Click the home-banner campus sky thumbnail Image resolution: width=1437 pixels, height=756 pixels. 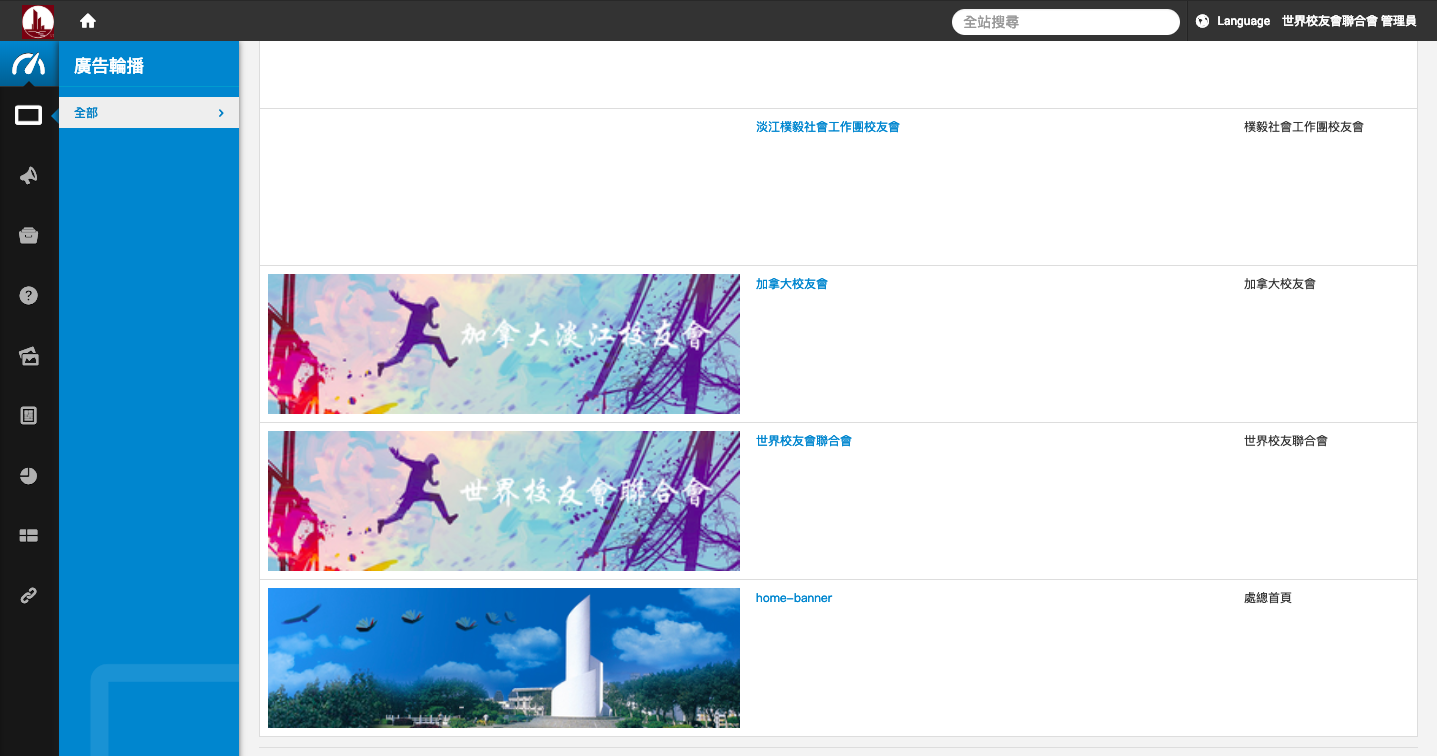tap(504, 658)
